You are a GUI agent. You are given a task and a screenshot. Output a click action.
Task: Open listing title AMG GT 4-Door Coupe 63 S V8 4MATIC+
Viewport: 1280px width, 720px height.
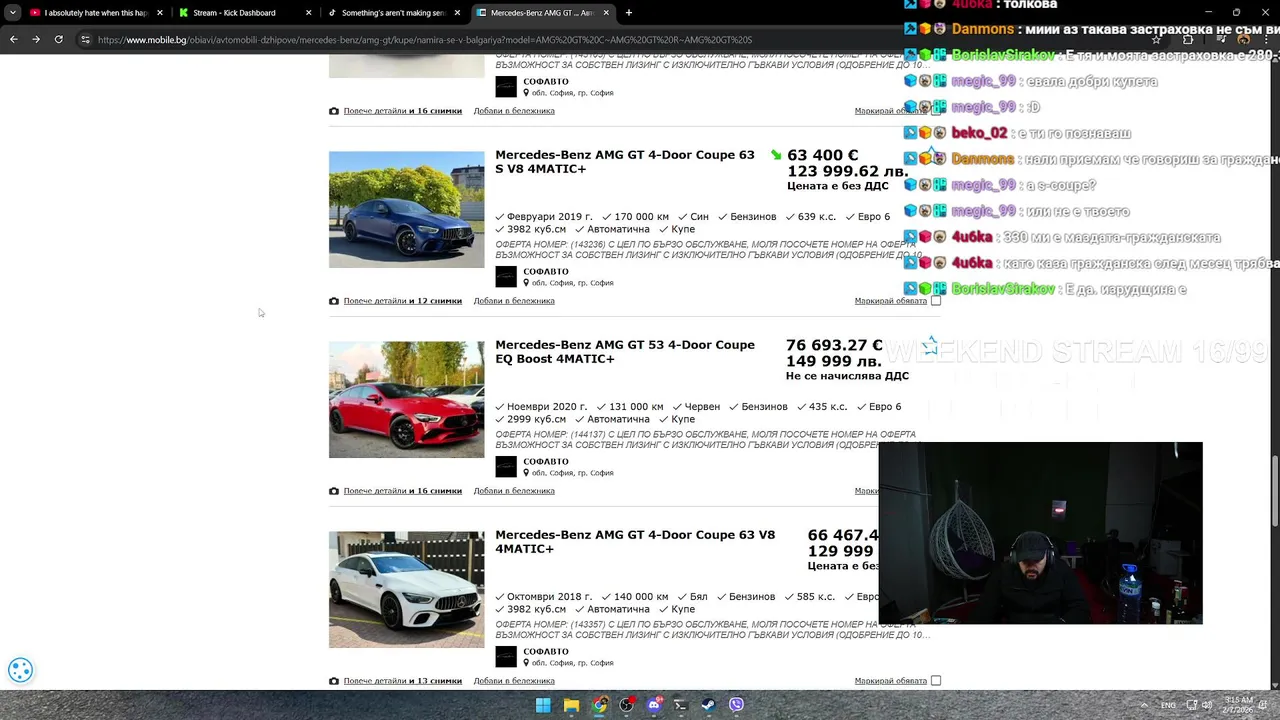point(625,162)
